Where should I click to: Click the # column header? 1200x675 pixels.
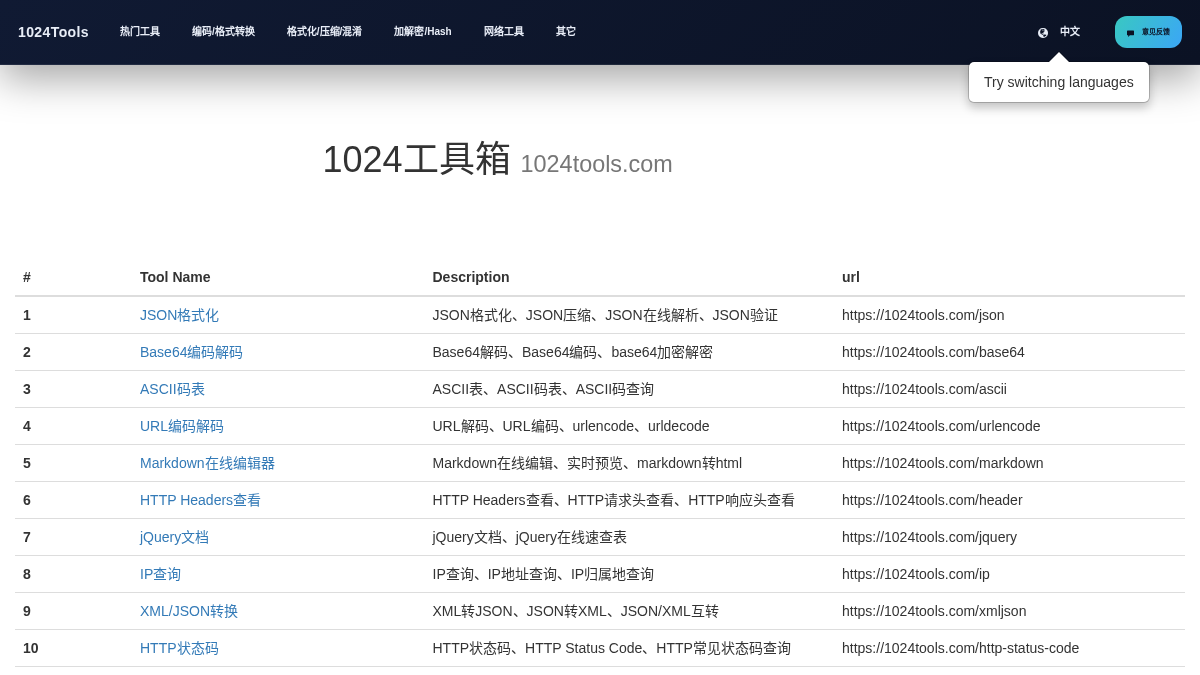[x=27, y=277]
